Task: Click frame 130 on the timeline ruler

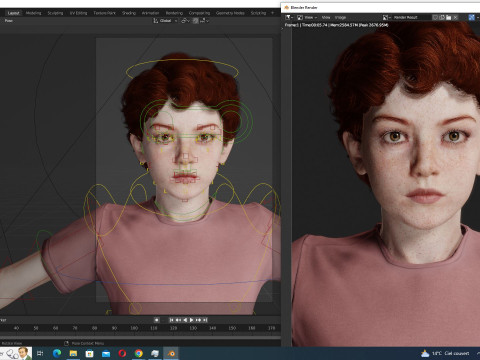Action: click(193, 328)
